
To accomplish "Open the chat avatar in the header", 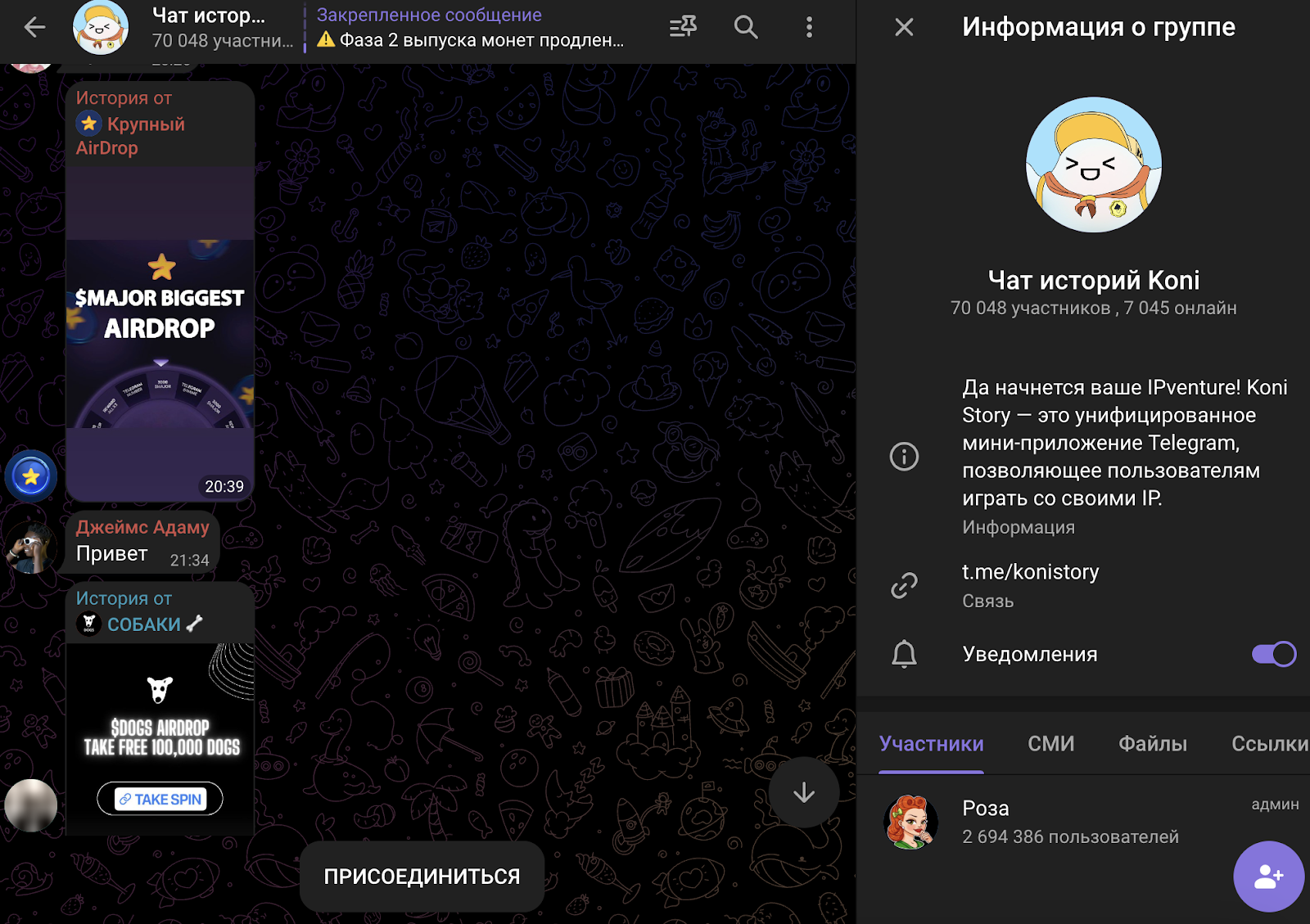I will tap(101, 28).
